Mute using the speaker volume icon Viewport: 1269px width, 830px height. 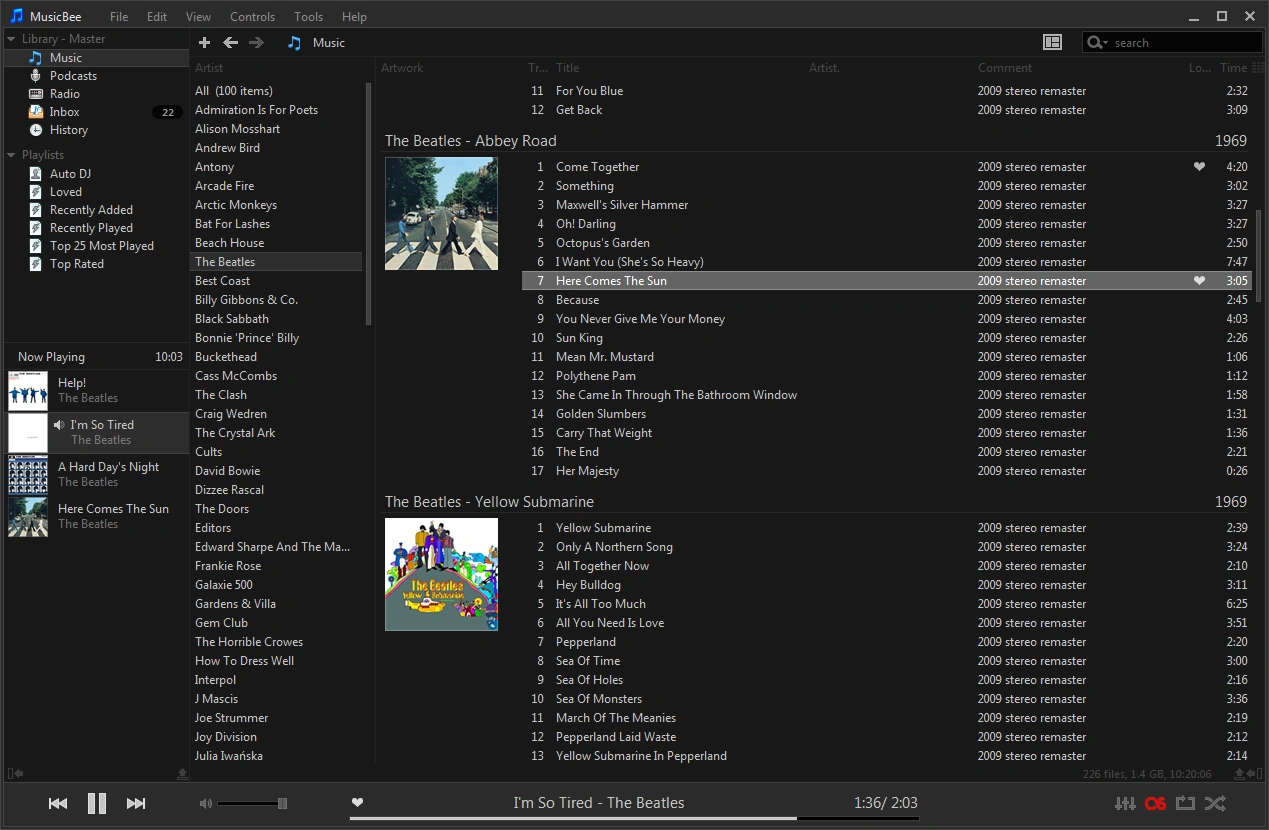click(206, 803)
